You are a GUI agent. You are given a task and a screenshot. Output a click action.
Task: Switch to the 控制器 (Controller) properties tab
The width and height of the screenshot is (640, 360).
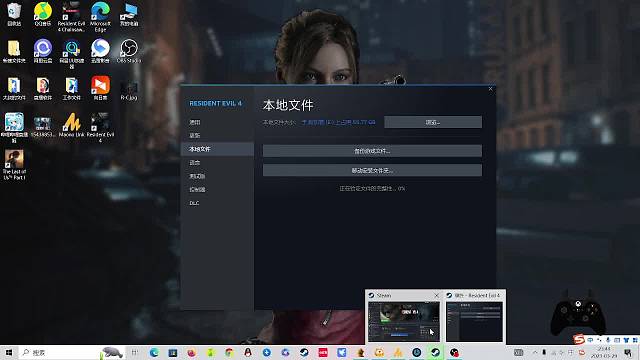217,189
